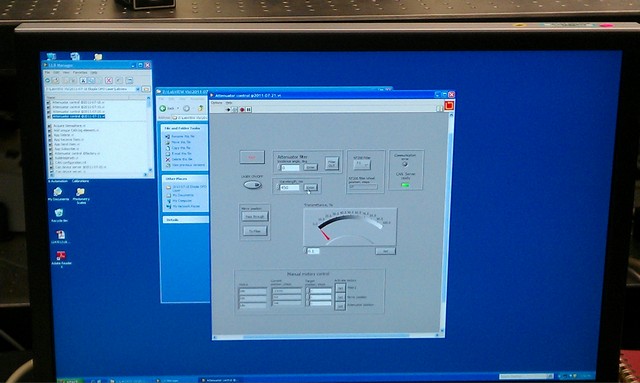The height and width of the screenshot is (383, 640).
Task: Expand the Details section in Explorer sidebar
Action: [x=185, y=220]
